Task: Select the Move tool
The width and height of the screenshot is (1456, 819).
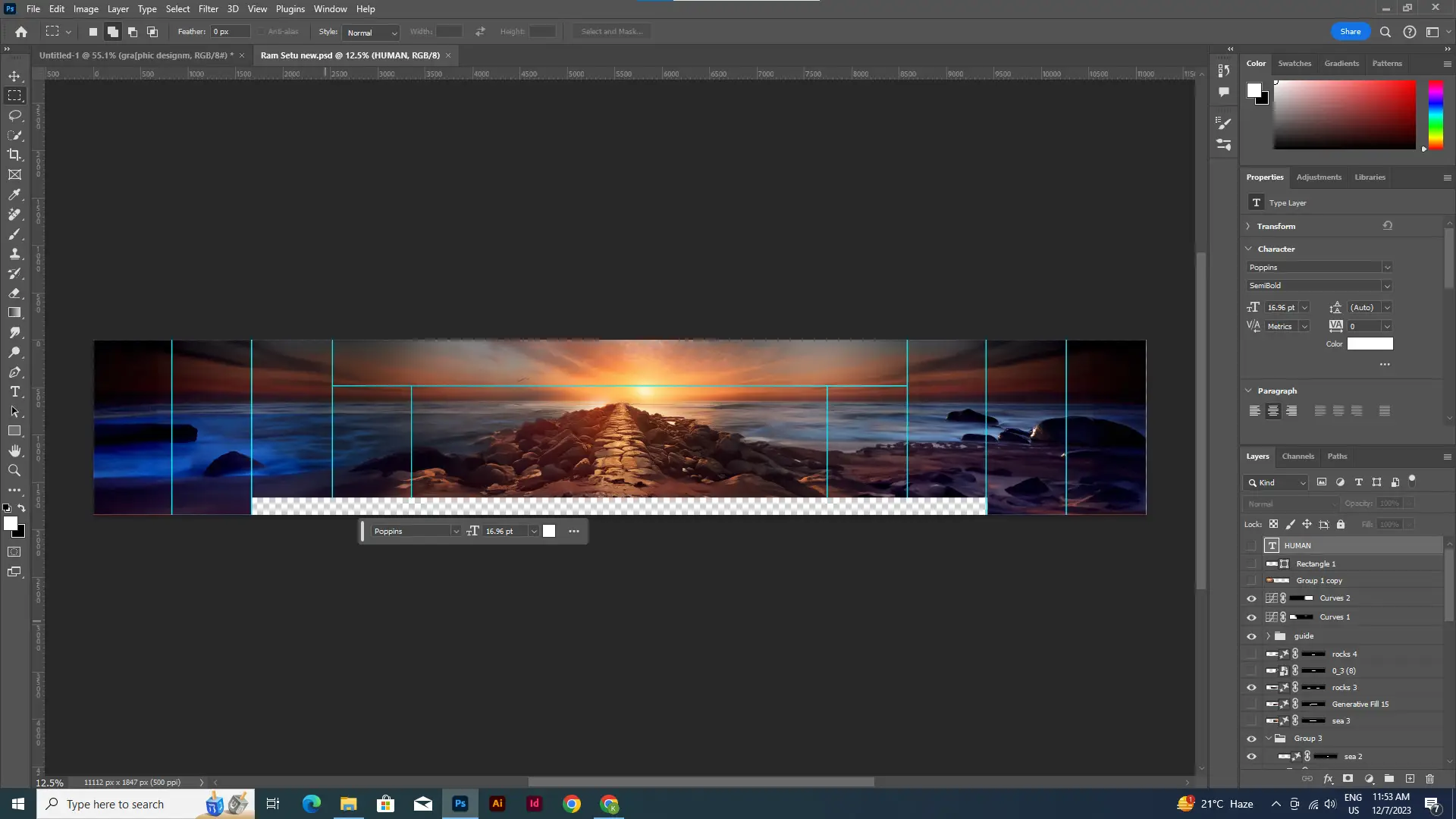Action: 14,76
